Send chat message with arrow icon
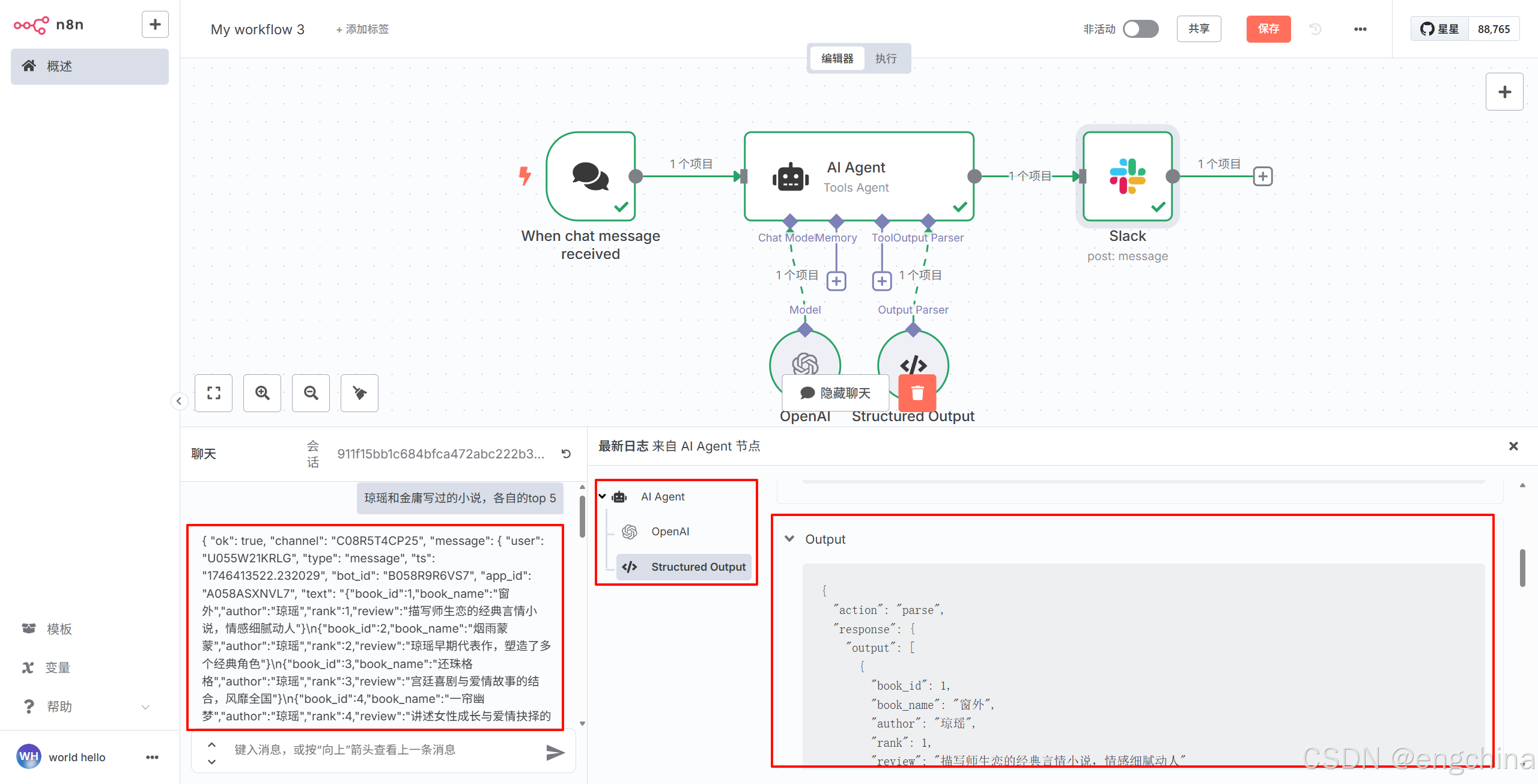1538x784 pixels. pyautogui.click(x=555, y=752)
